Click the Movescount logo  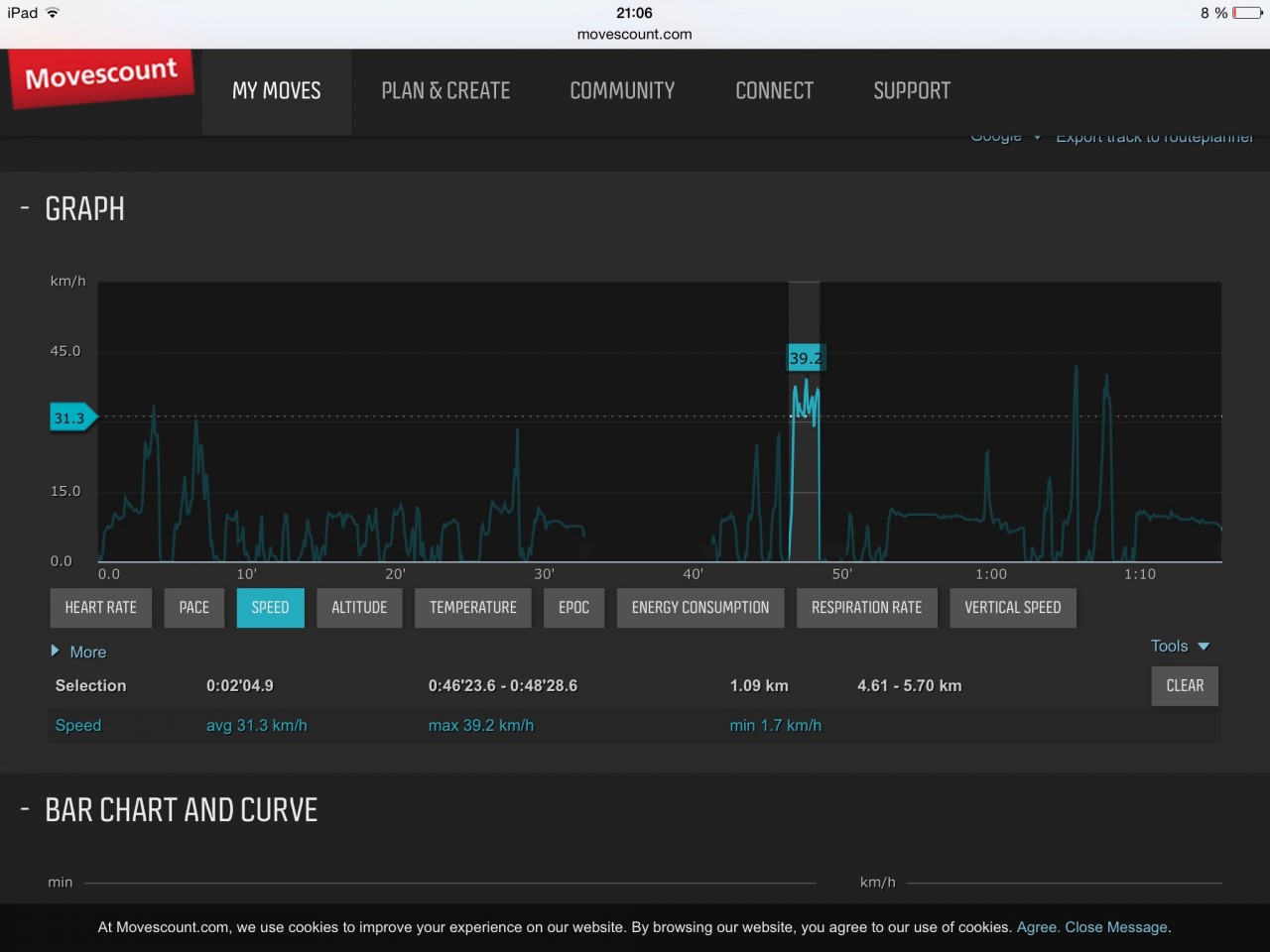[101, 75]
